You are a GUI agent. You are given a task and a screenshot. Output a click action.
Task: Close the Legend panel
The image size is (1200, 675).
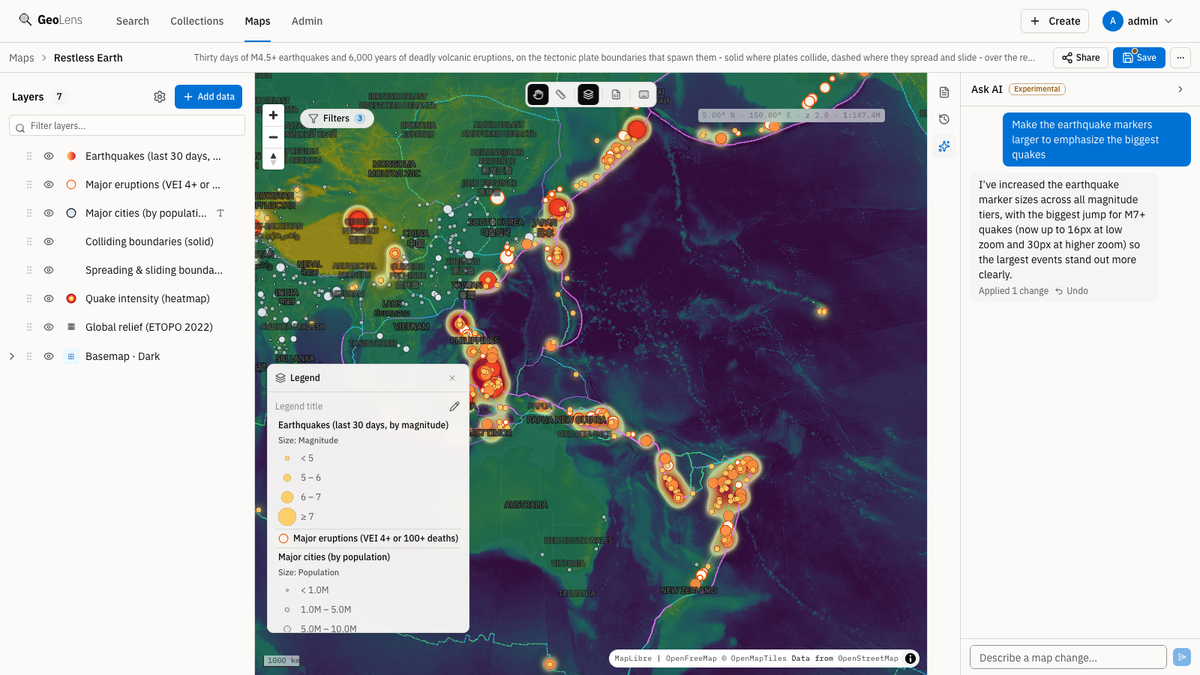click(x=452, y=378)
